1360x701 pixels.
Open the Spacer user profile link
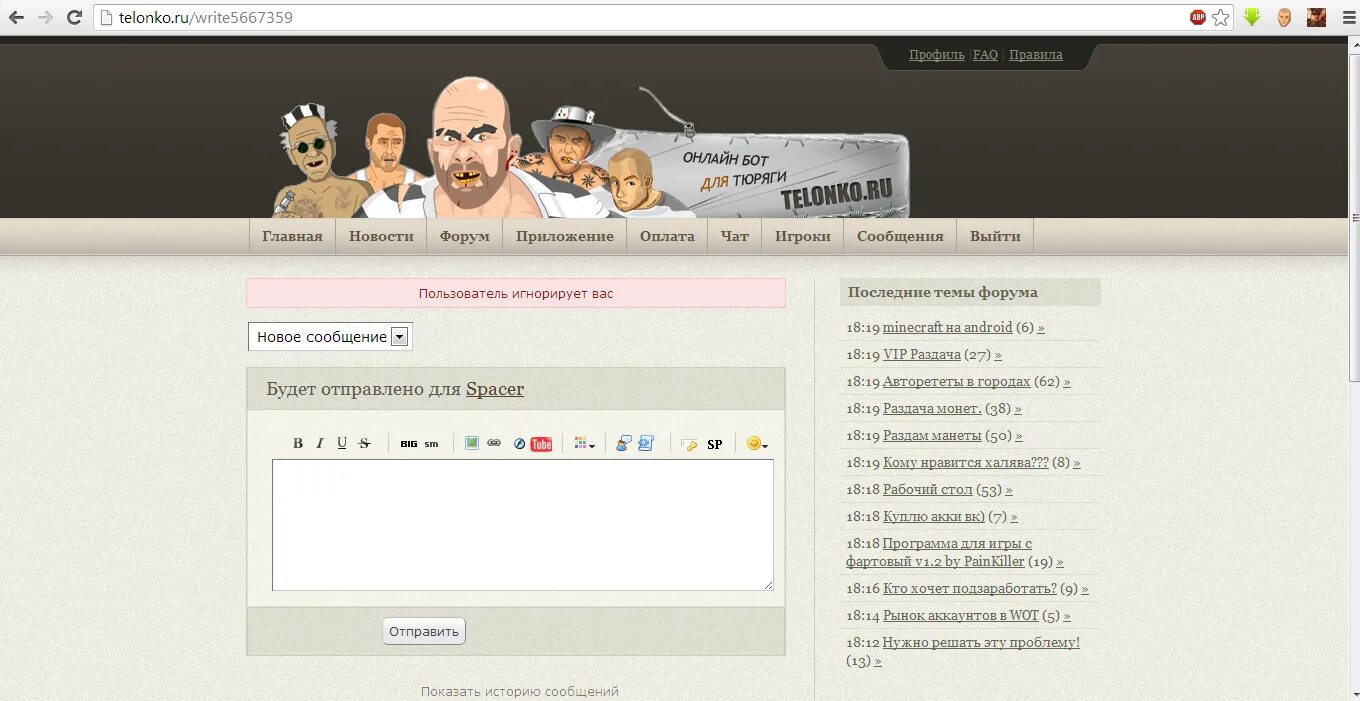pyautogui.click(x=494, y=389)
